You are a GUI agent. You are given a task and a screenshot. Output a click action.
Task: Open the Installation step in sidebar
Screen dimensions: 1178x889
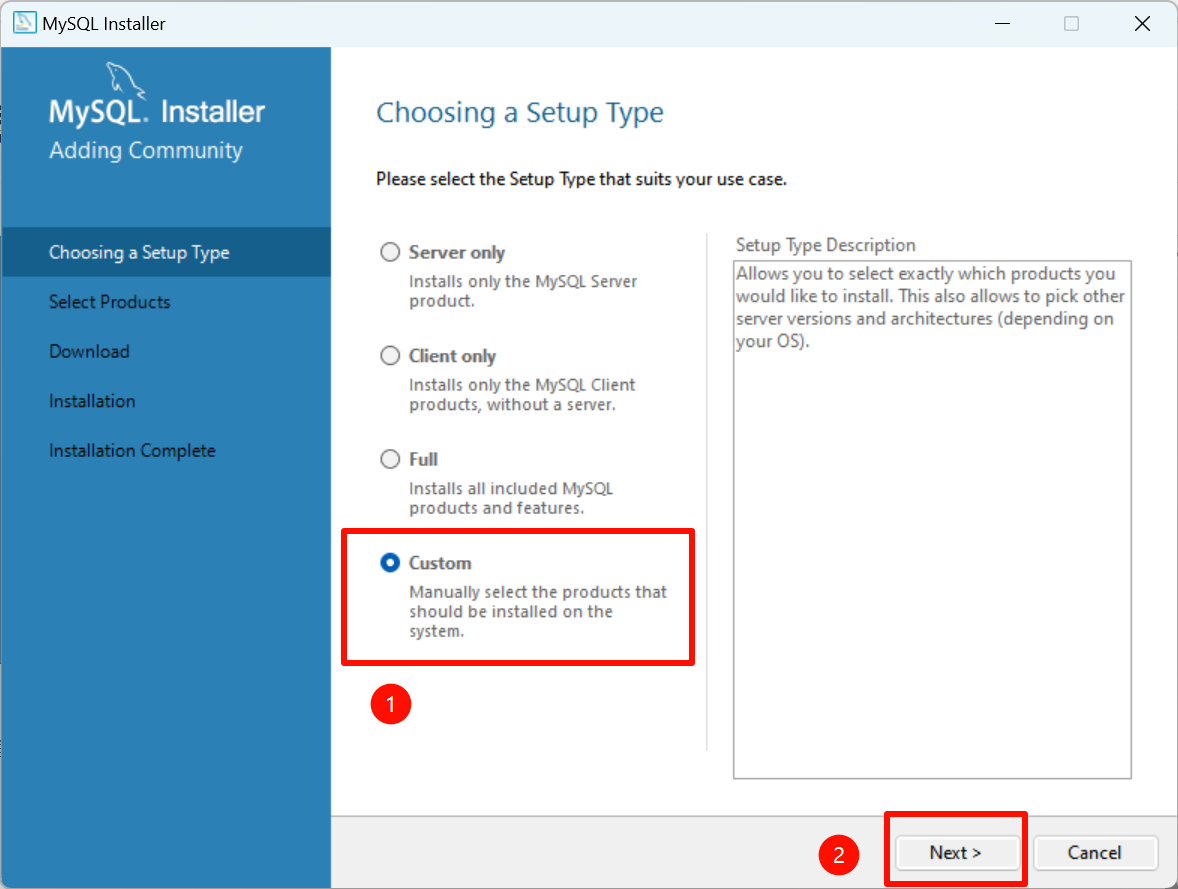tap(92, 401)
